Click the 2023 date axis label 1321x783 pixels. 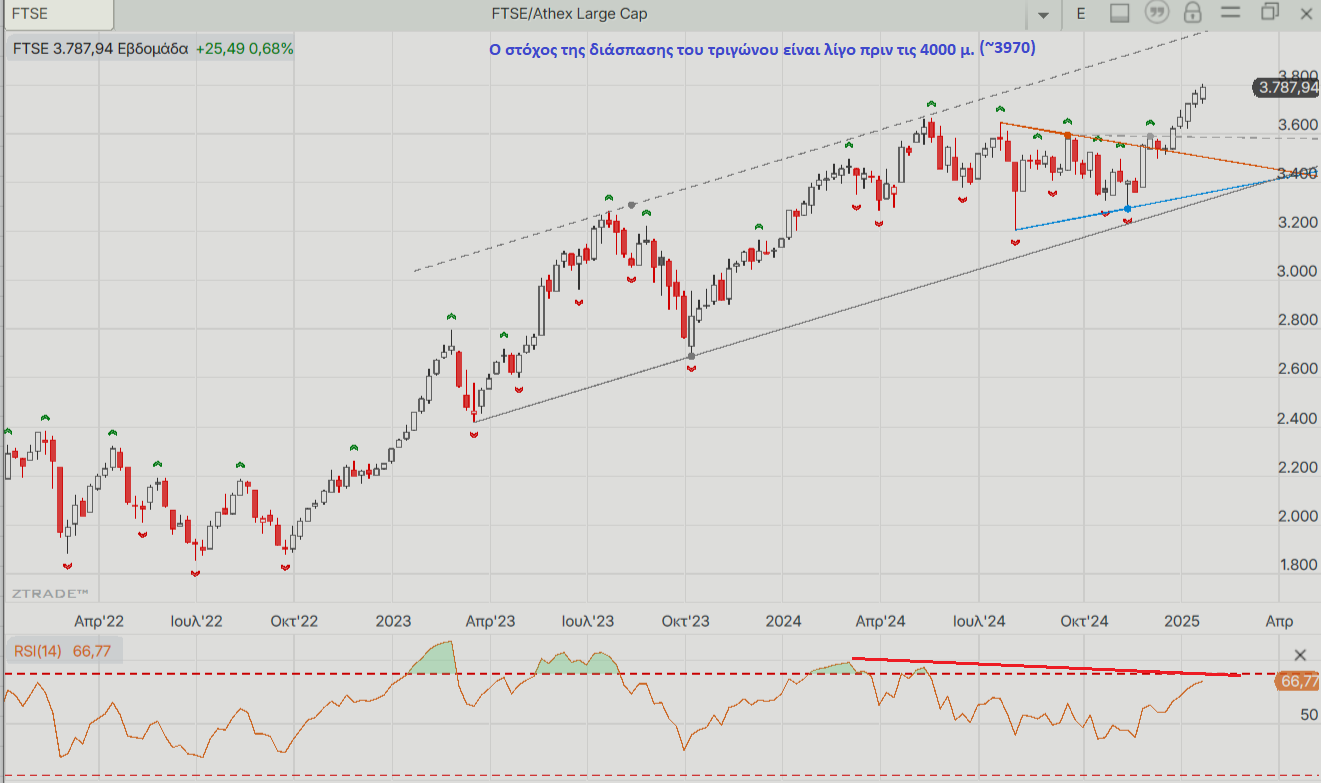[393, 621]
